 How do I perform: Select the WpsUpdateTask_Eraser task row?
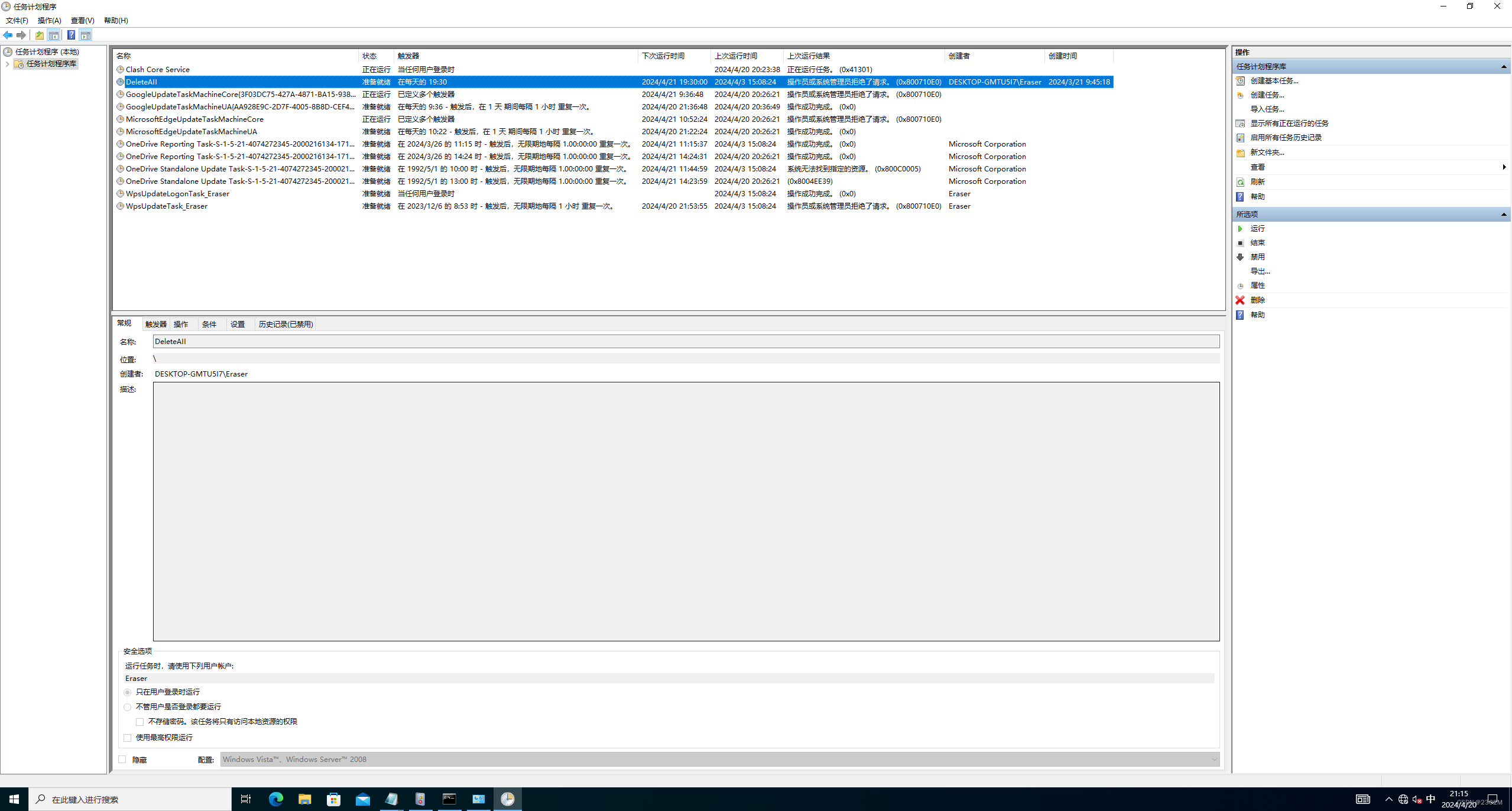[x=166, y=206]
